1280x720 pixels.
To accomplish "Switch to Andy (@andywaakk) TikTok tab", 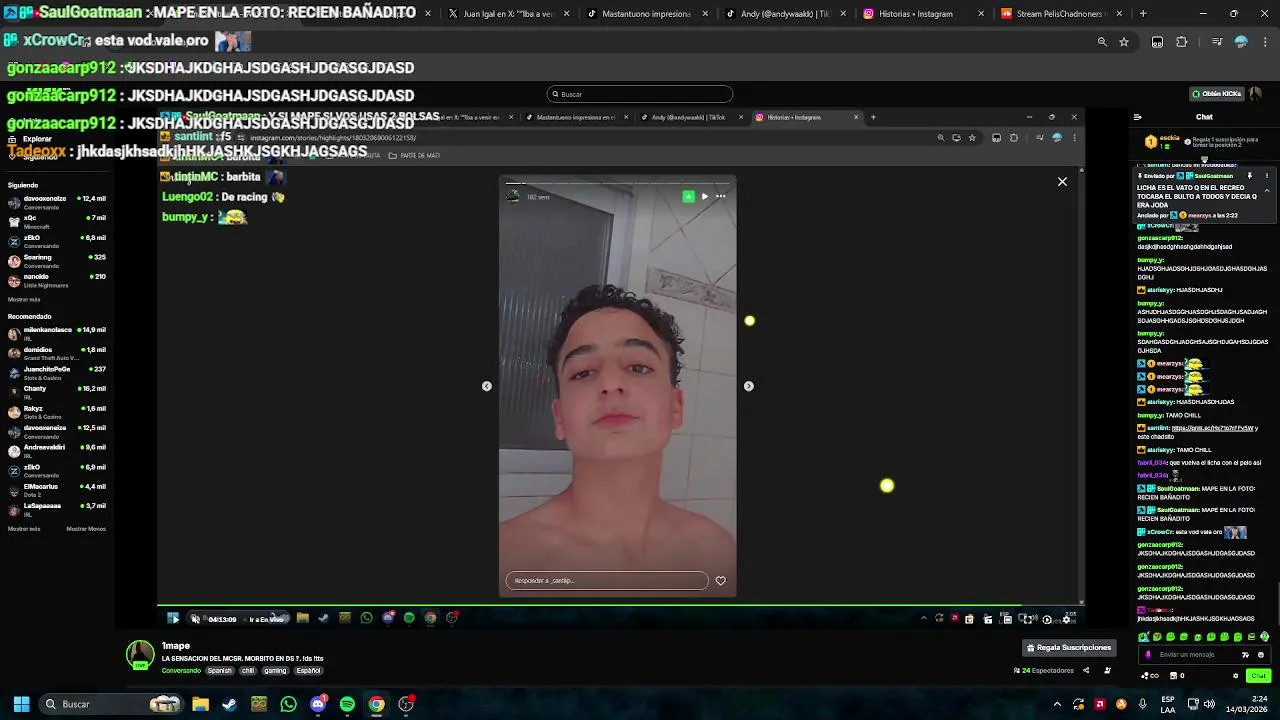I will point(784,14).
